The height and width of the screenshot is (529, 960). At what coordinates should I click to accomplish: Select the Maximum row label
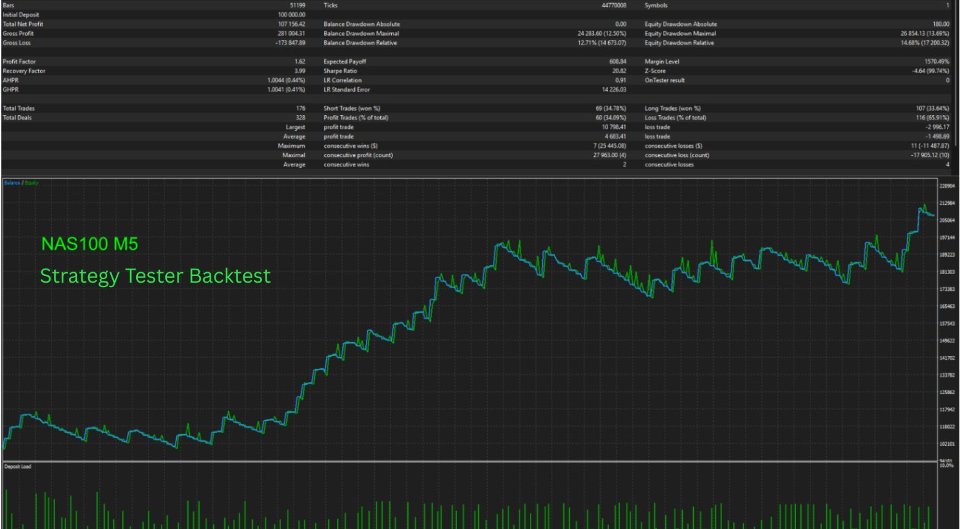pyautogui.click(x=292, y=146)
